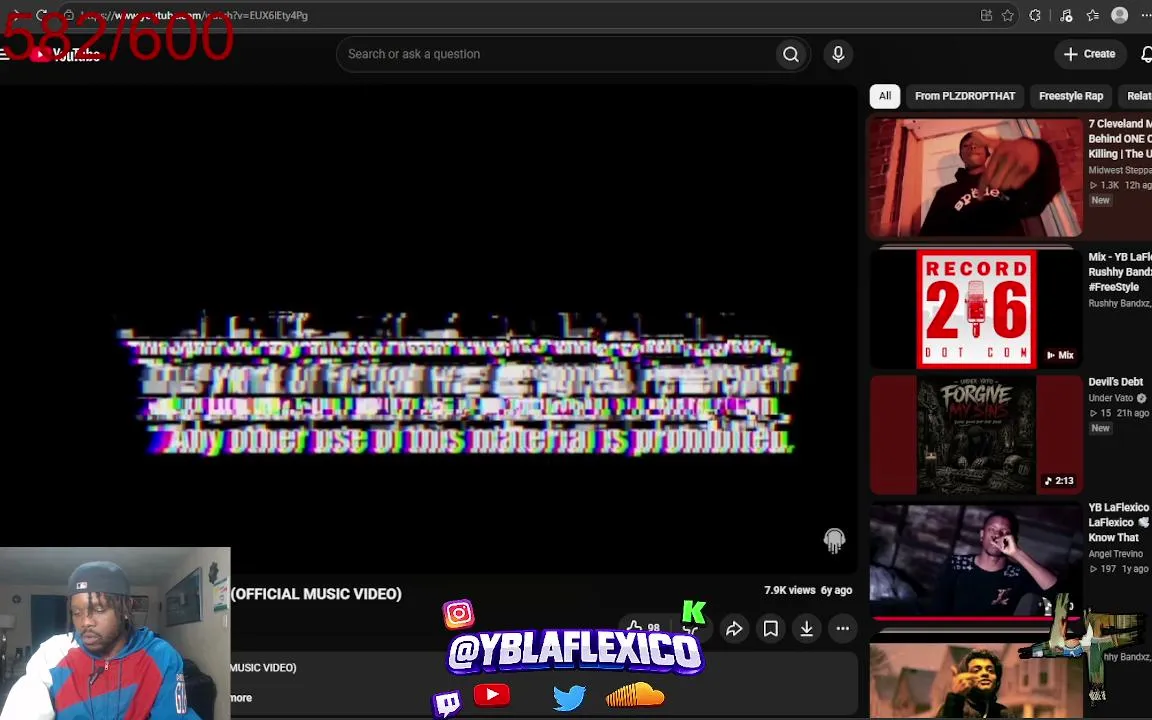1152x720 pixels.
Task: Reload the page with the browser refresh icon
Action: [42, 15]
